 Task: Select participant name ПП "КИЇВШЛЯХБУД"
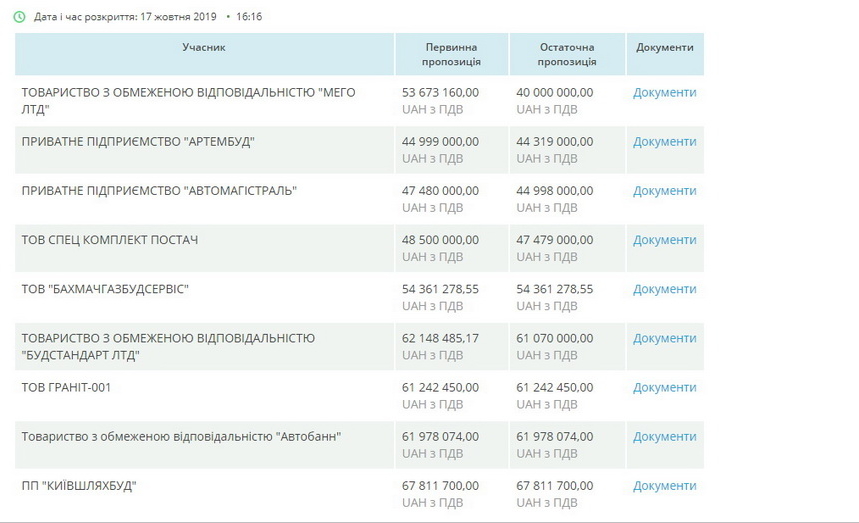pos(79,486)
